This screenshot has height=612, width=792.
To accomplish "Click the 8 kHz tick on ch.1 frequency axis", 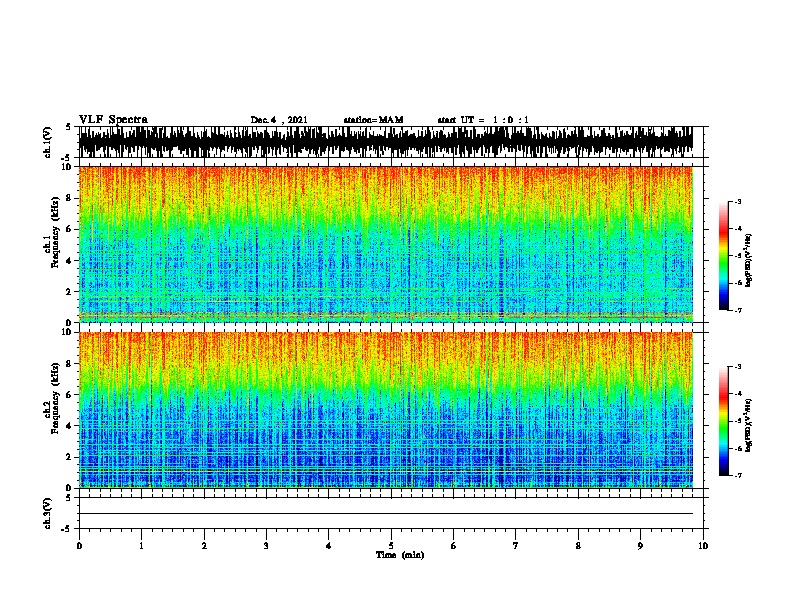I will point(70,198).
